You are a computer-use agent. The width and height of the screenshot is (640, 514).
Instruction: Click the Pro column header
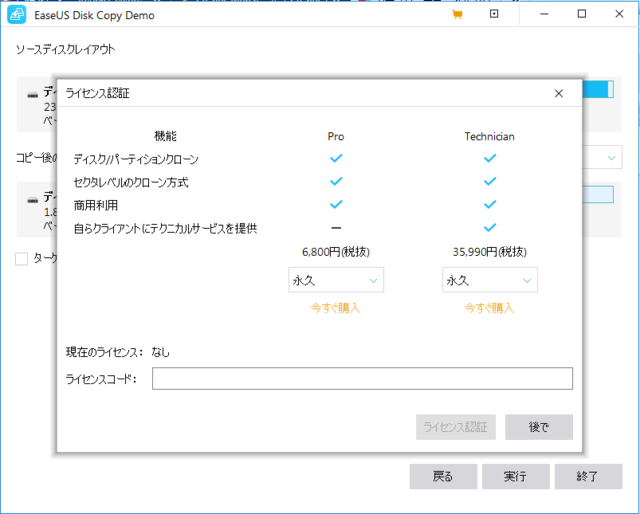[336, 136]
